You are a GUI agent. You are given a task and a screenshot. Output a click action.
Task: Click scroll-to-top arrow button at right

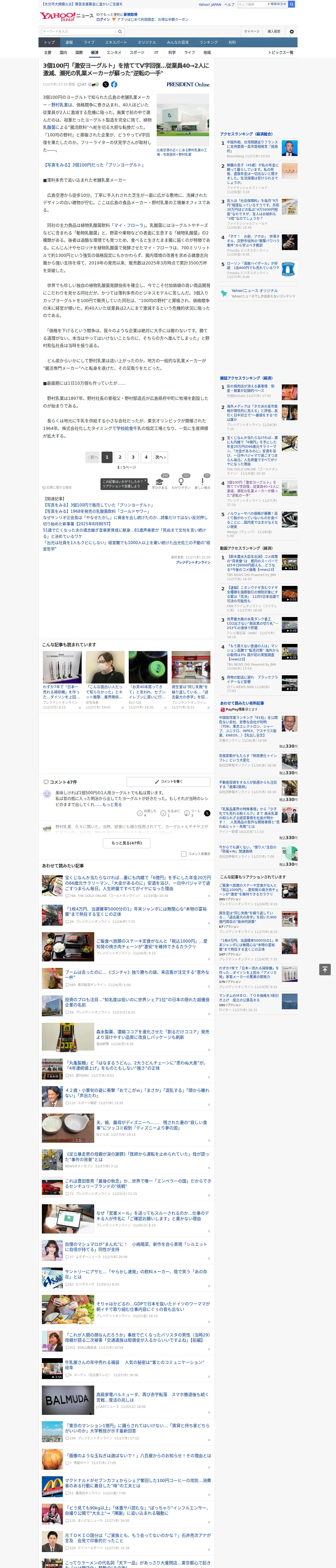(x=325, y=970)
